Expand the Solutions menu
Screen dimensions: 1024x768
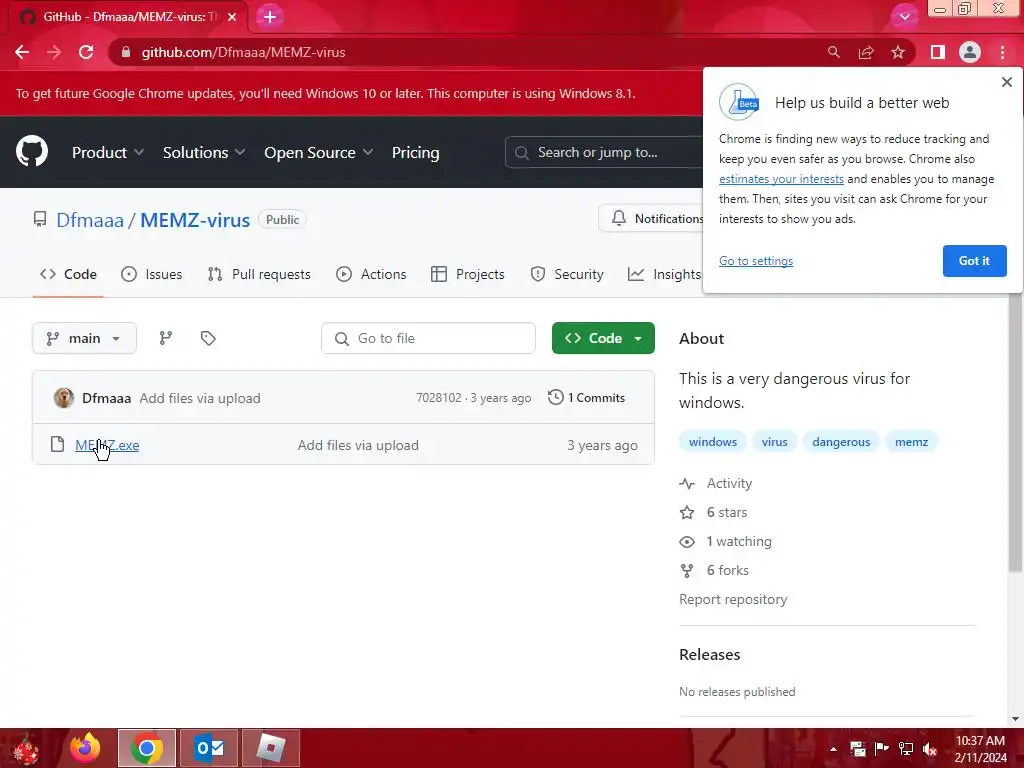pyautogui.click(x=204, y=152)
